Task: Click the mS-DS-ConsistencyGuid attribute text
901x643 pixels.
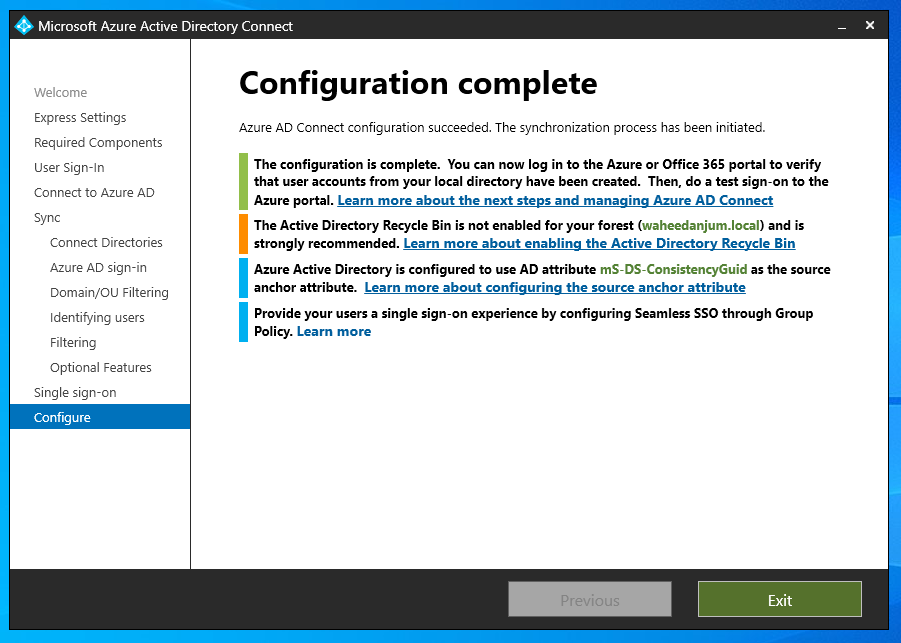Action: (x=673, y=269)
